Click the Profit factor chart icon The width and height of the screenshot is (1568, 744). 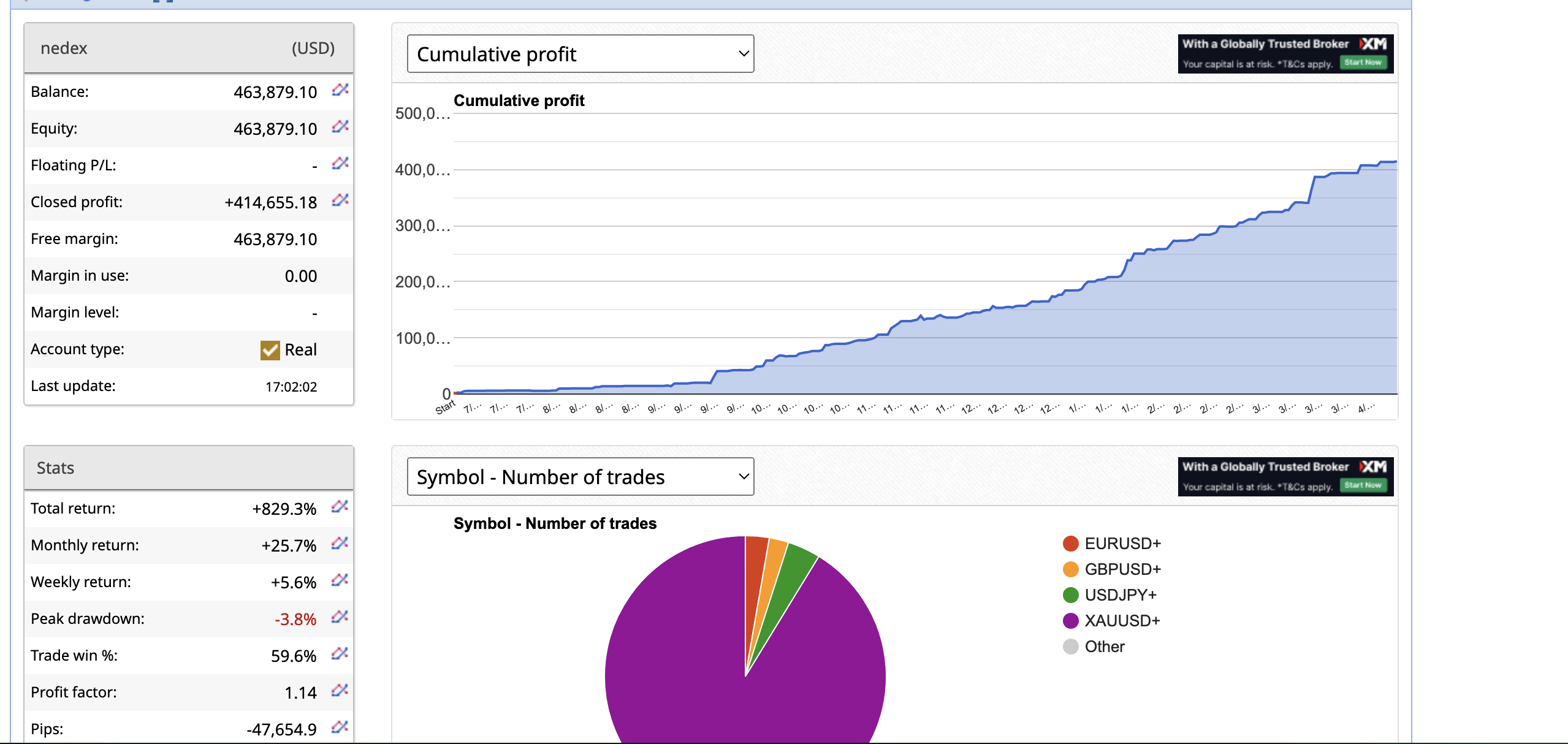339,691
